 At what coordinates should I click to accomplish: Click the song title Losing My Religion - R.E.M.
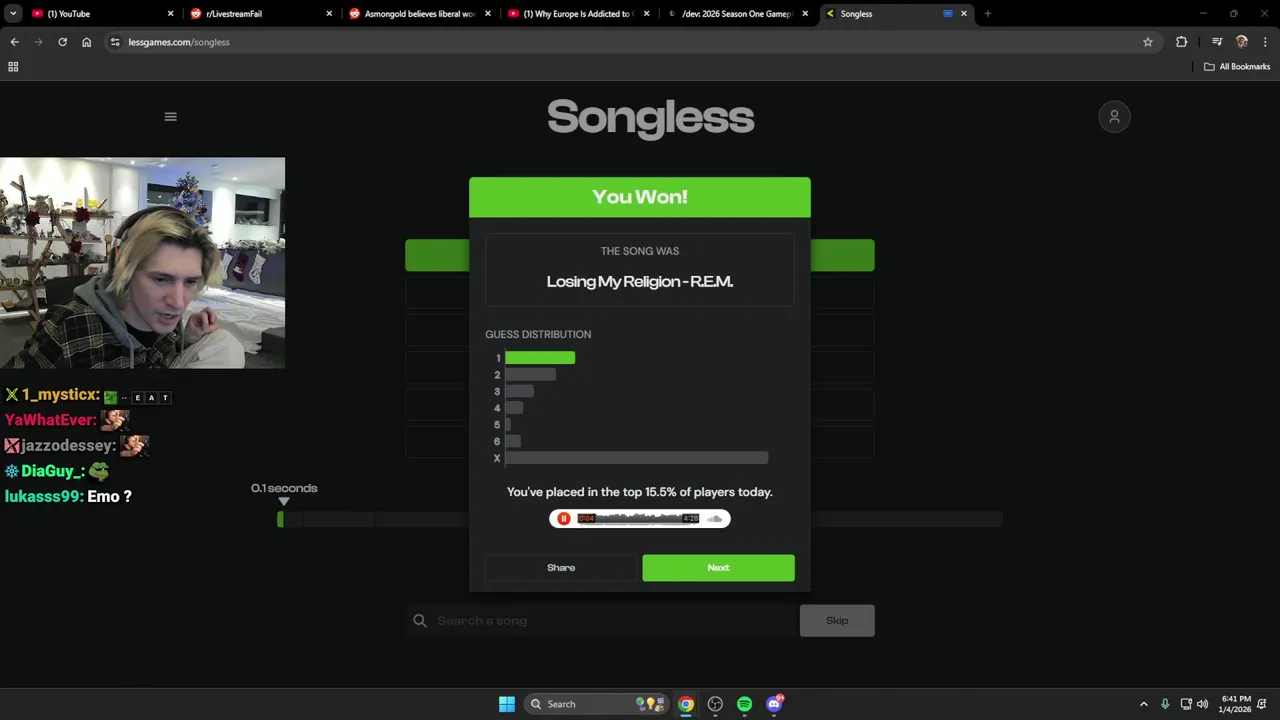tap(640, 282)
